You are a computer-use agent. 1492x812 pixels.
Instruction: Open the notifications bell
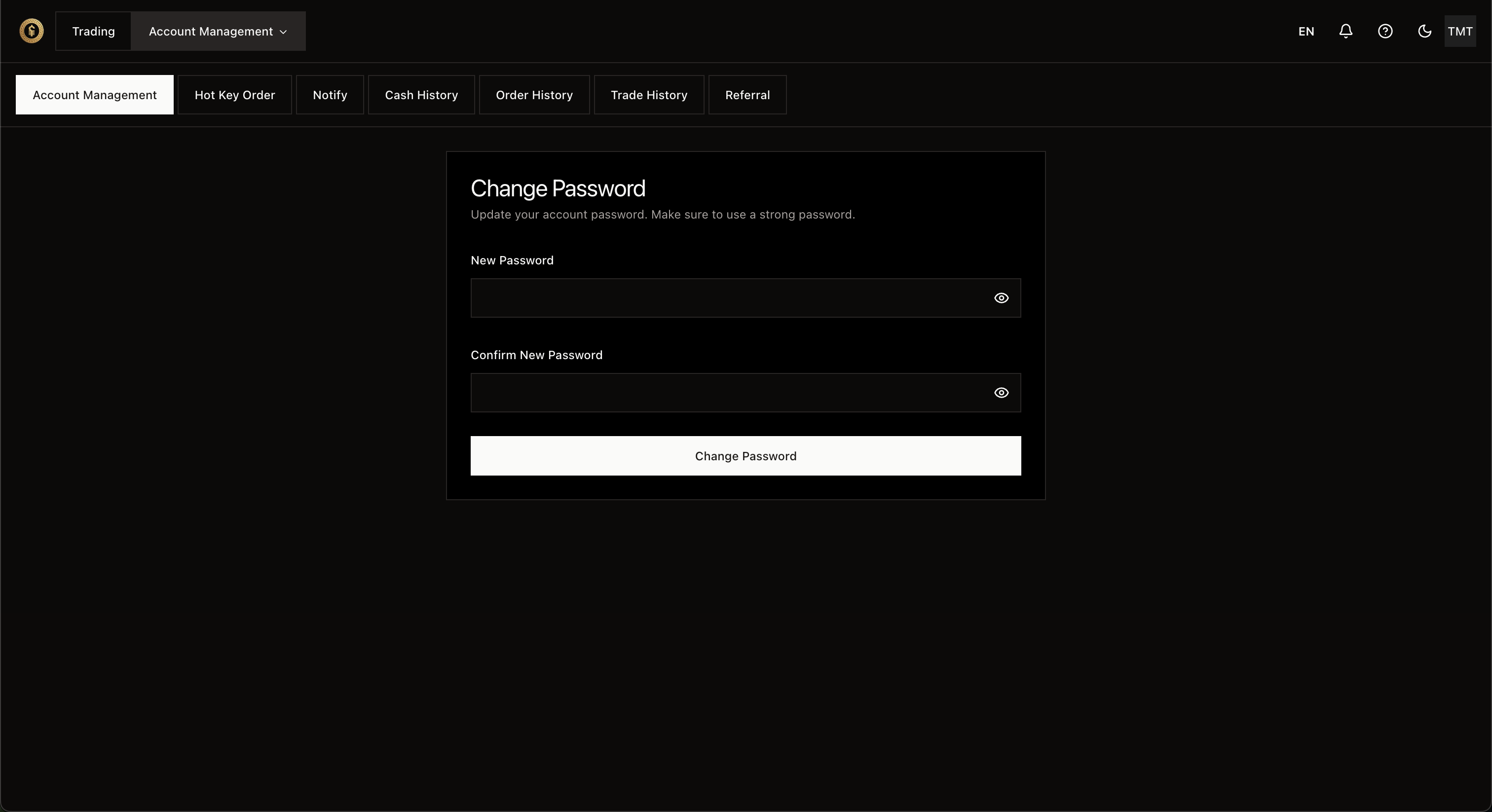[x=1345, y=31]
